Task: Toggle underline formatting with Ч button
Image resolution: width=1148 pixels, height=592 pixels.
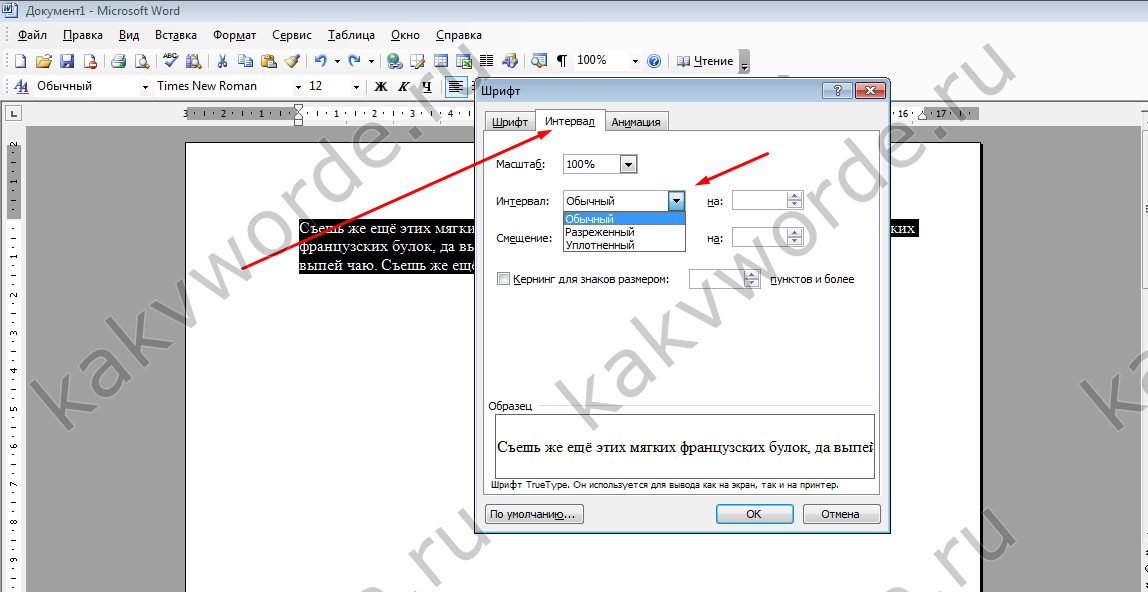Action: [x=427, y=87]
